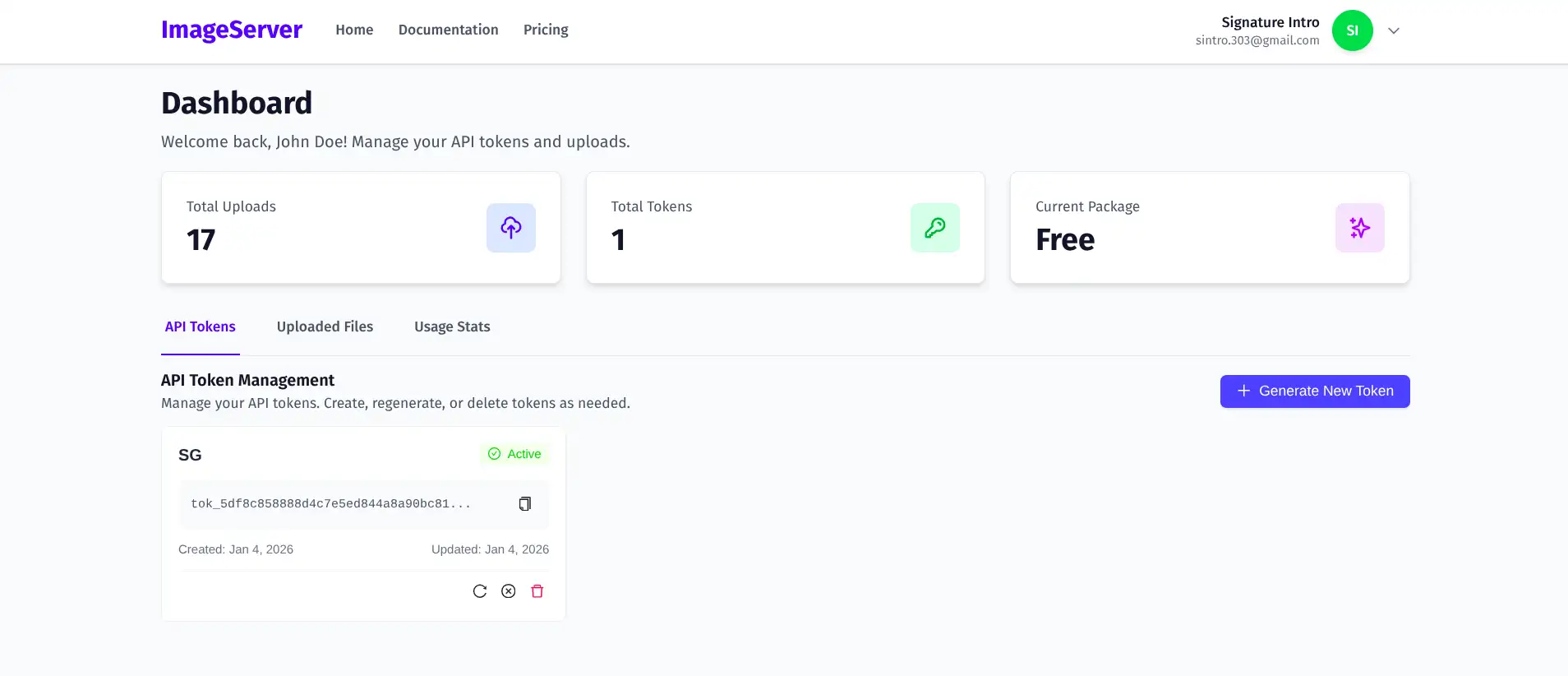This screenshot has width=1568, height=676.
Task: Open the Documentation link
Action: point(448,30)
